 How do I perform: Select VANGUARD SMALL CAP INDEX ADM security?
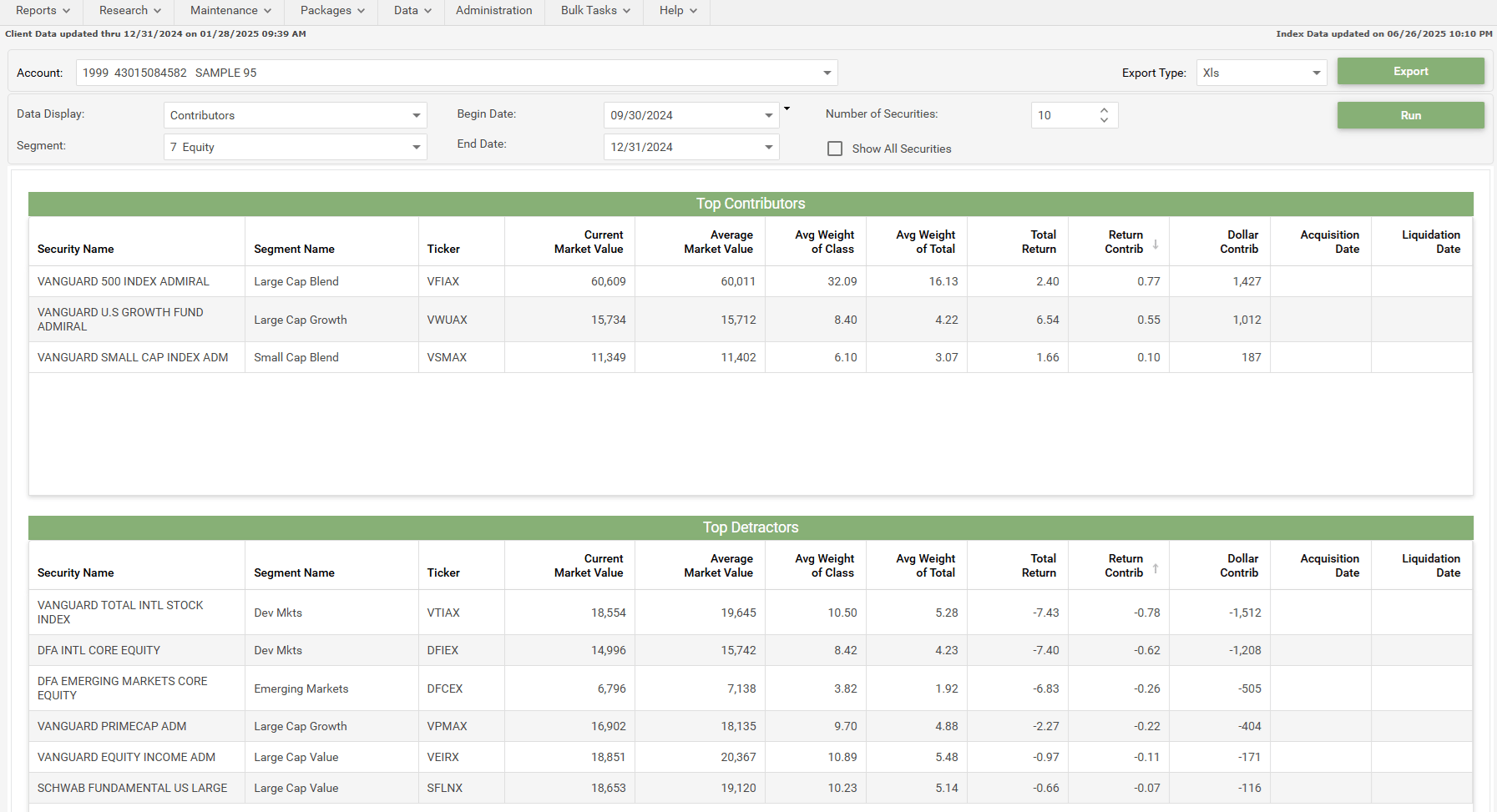[133, 357]
